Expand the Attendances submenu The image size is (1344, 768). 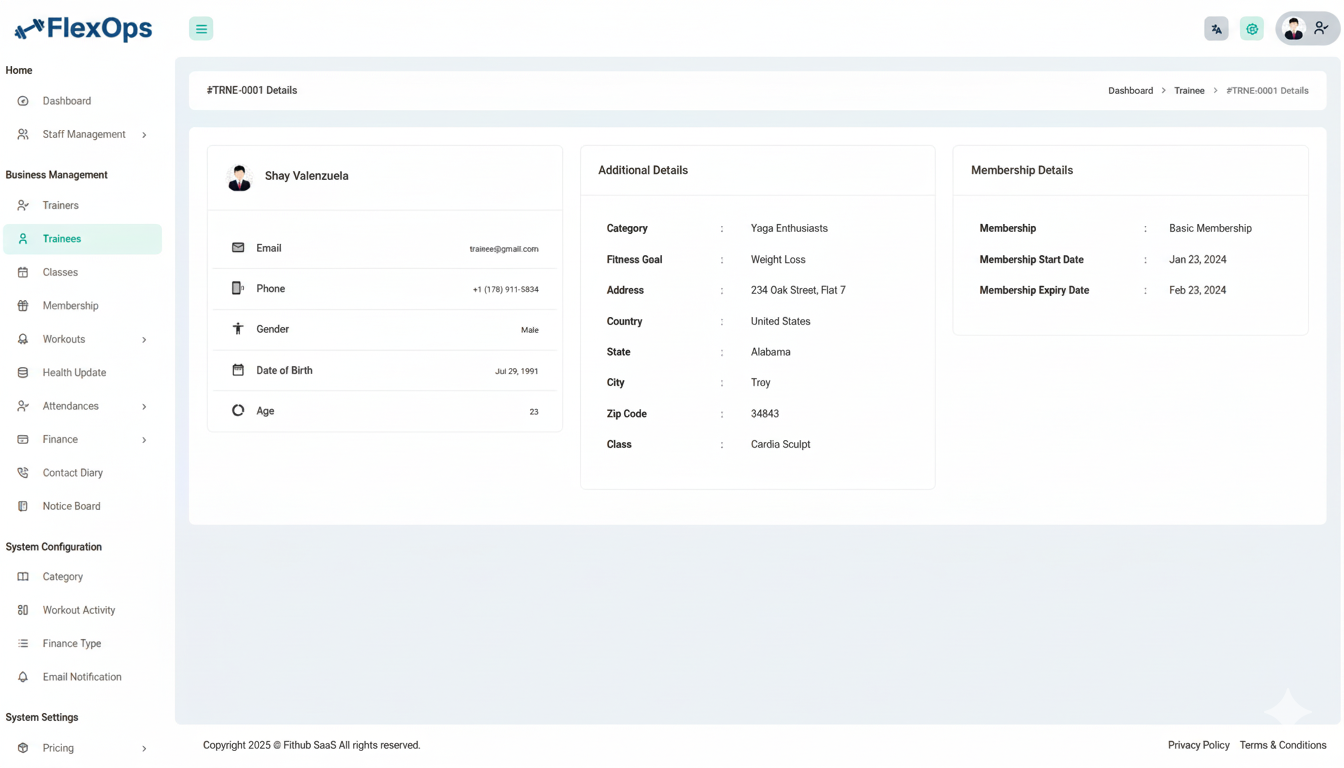144,407
